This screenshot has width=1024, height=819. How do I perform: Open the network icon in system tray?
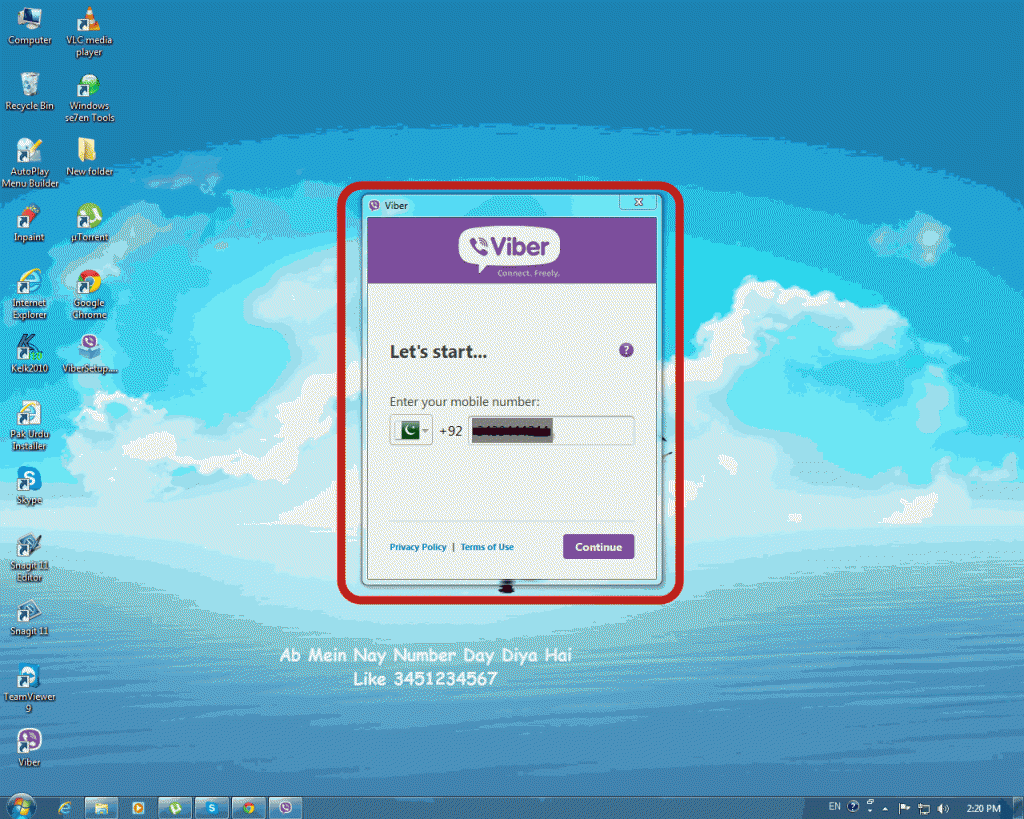coord(923,809)
